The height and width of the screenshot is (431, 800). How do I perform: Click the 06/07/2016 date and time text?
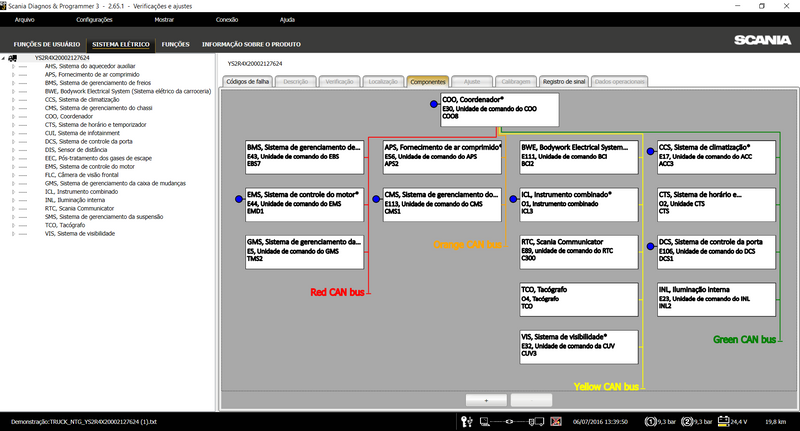click(600, 422)
